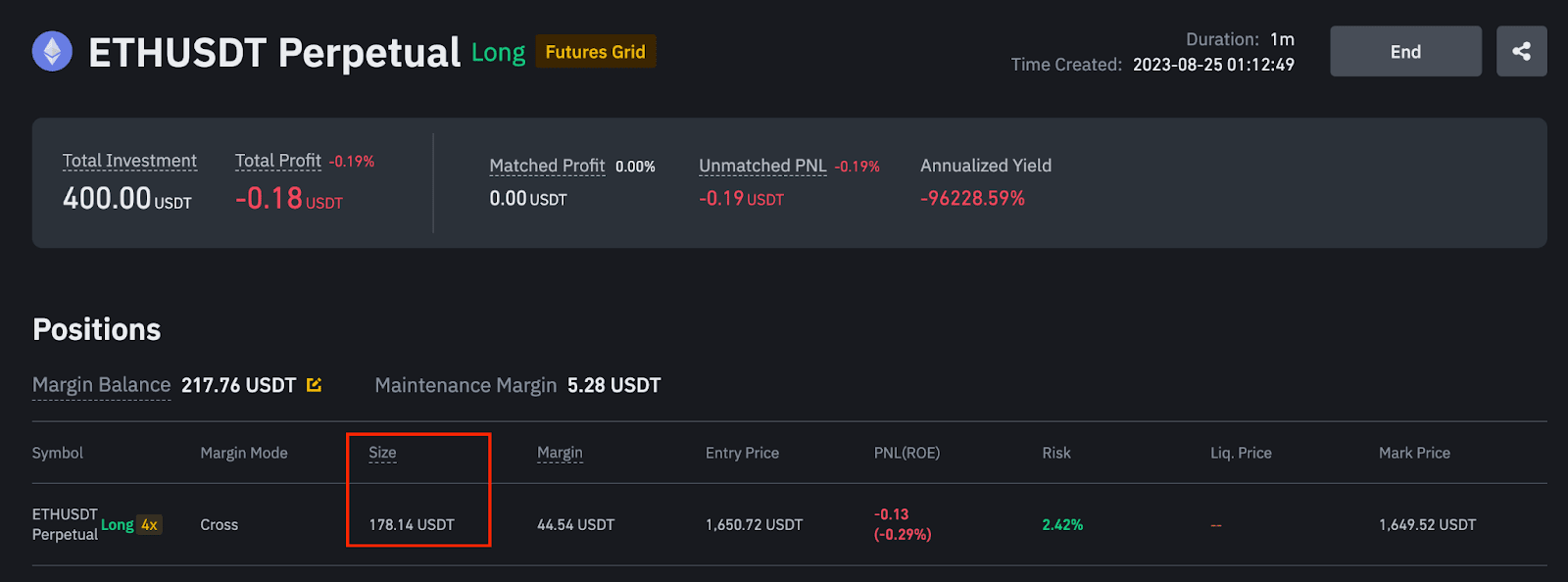Click the Margin column header
1568x582 pixels.
560,453
